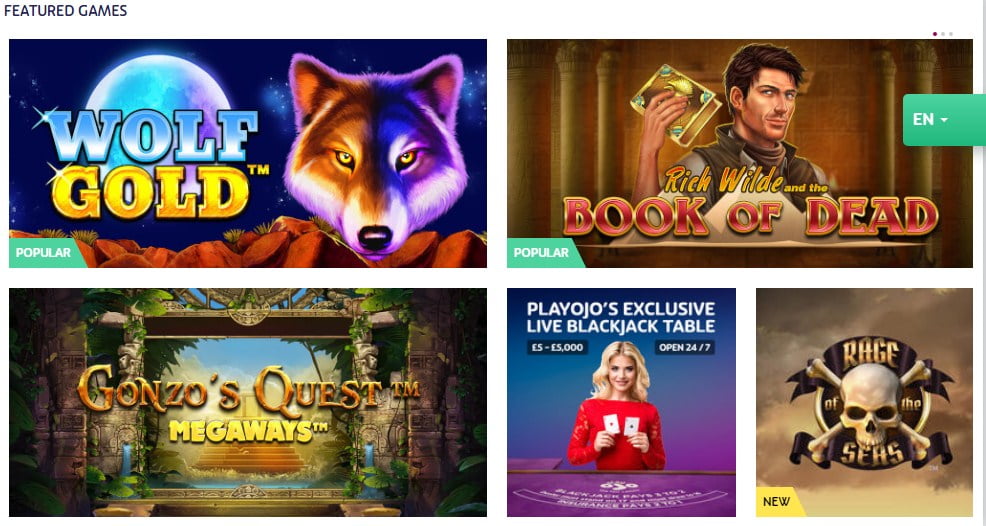Expand the EN language dropdown
Viewport: 986px width, 526px height.
(x=943, y=120)
